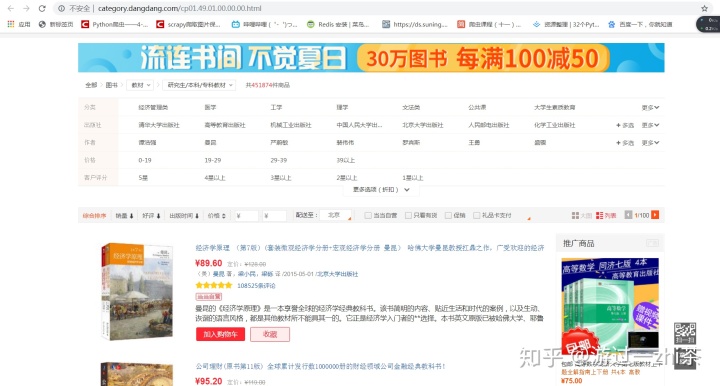720x386 pixels.
Task: Filter by category 医学
Action: pos(210,107)
